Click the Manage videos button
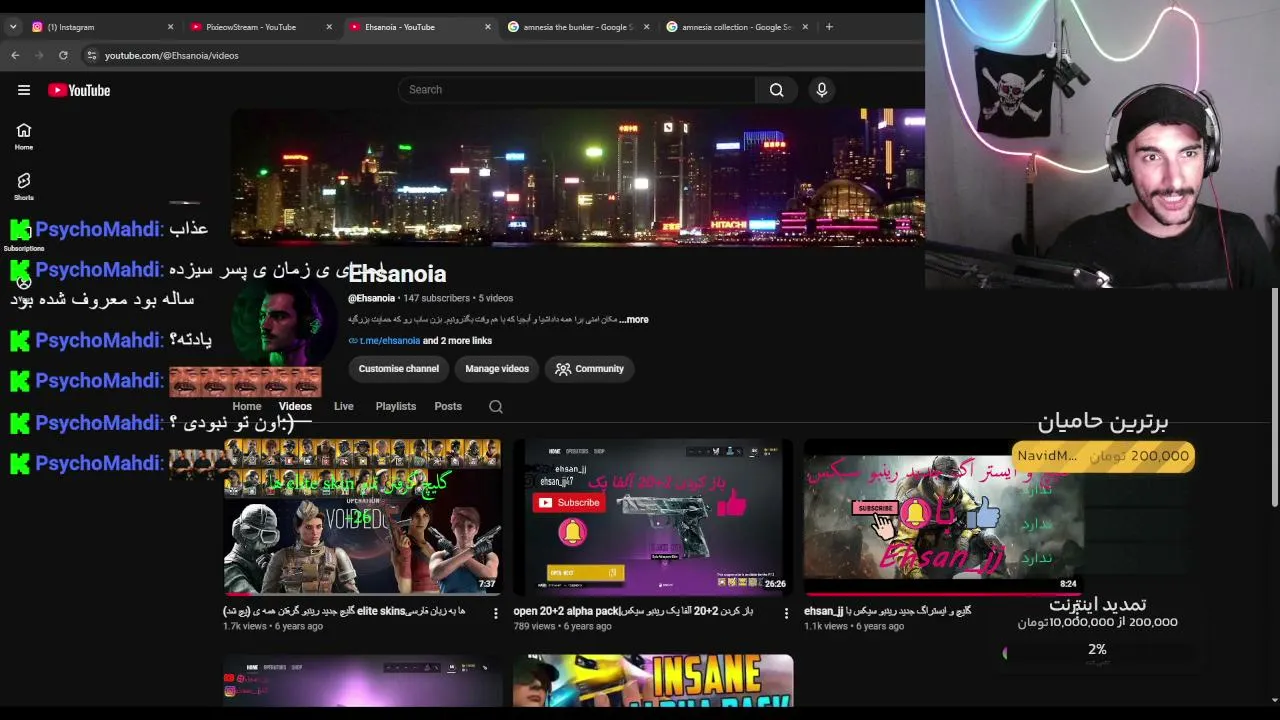The image size is (1280, 720). tap(497, 369)
